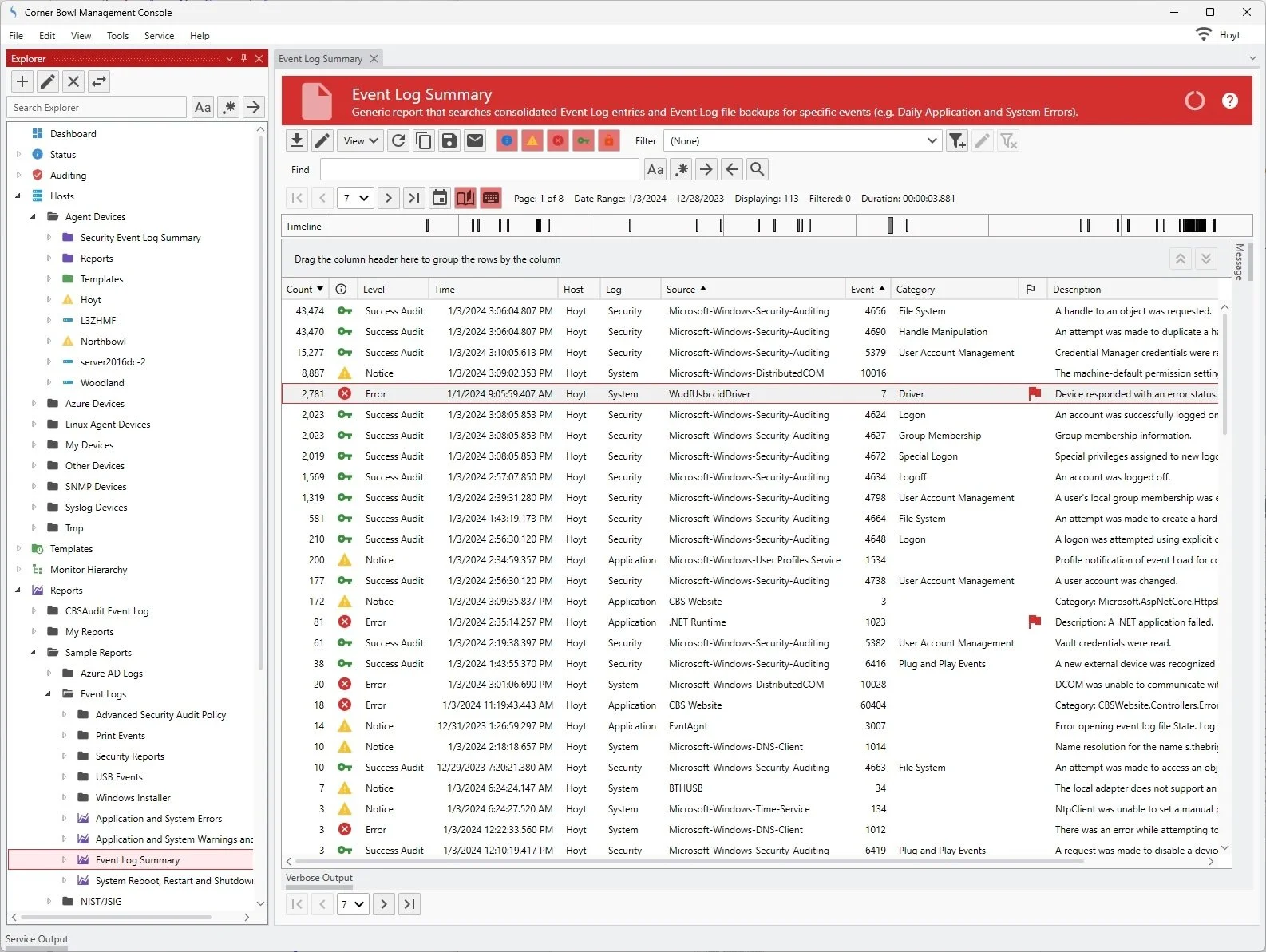Click the report download icon
Viewport: 1266px width, 952px height.
click(297, 140)
